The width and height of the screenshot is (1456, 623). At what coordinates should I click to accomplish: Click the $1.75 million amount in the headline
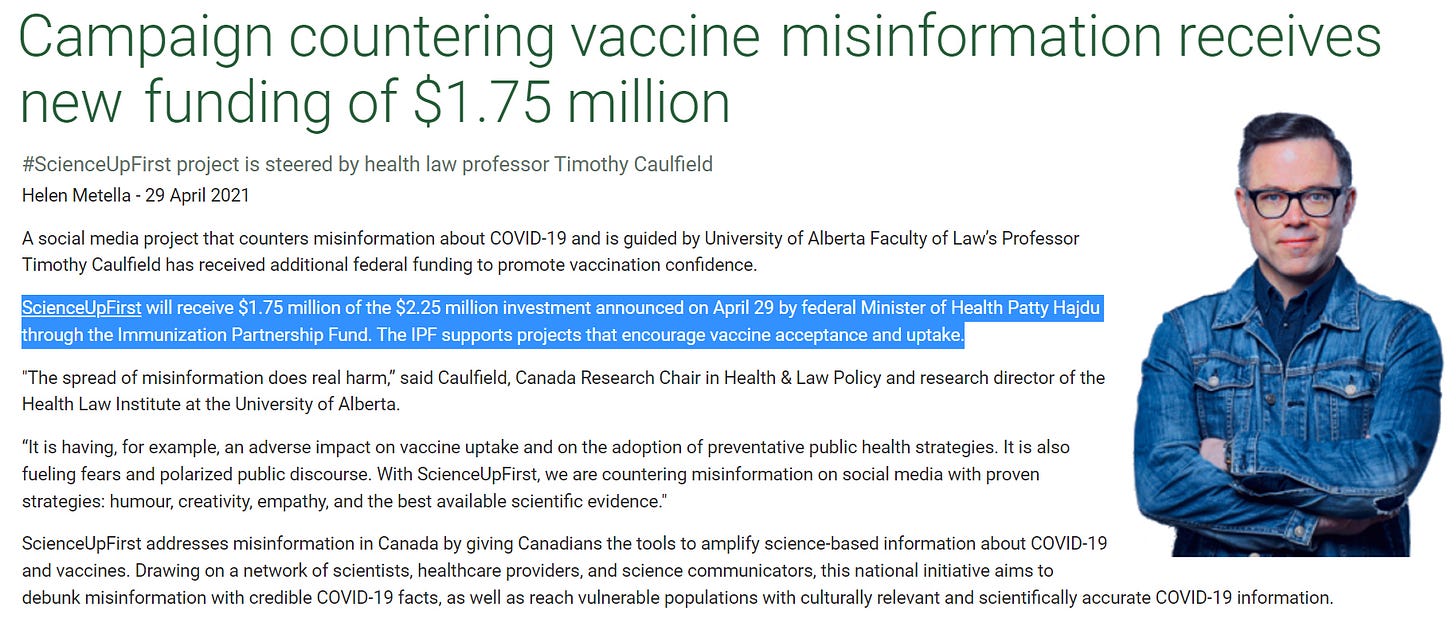(570, 101)
